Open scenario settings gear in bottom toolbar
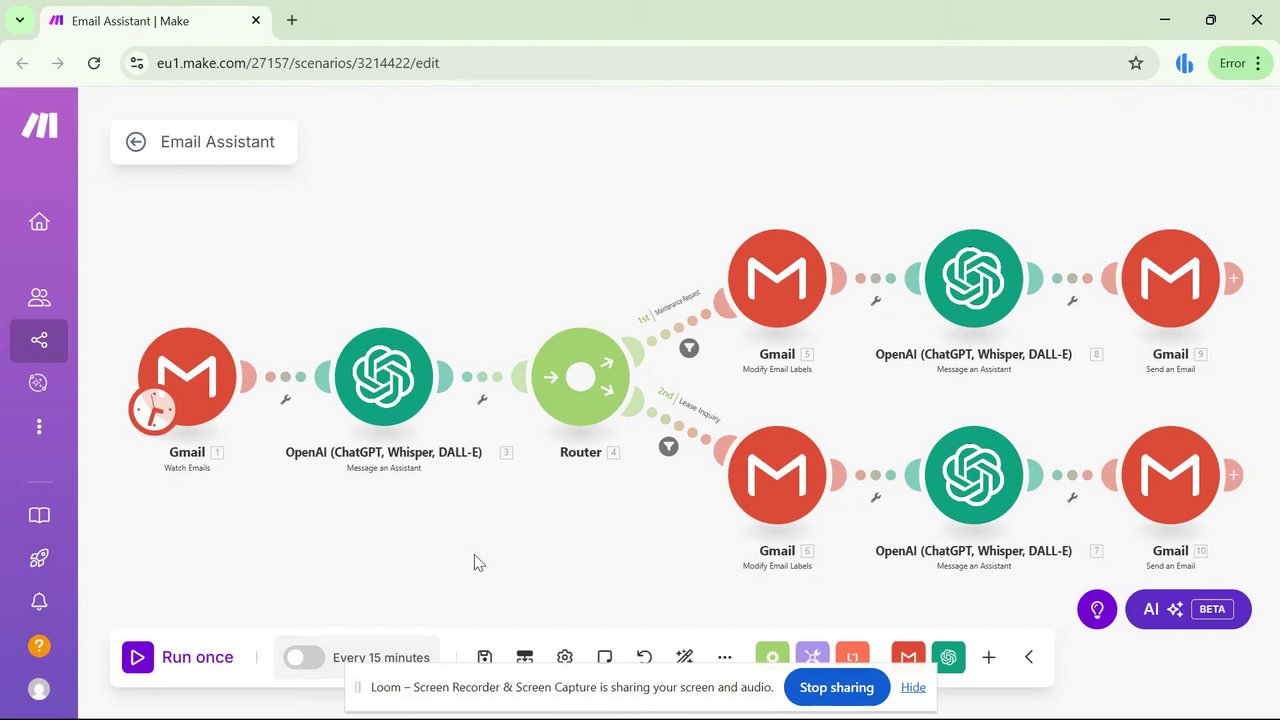 coord(565,657)
